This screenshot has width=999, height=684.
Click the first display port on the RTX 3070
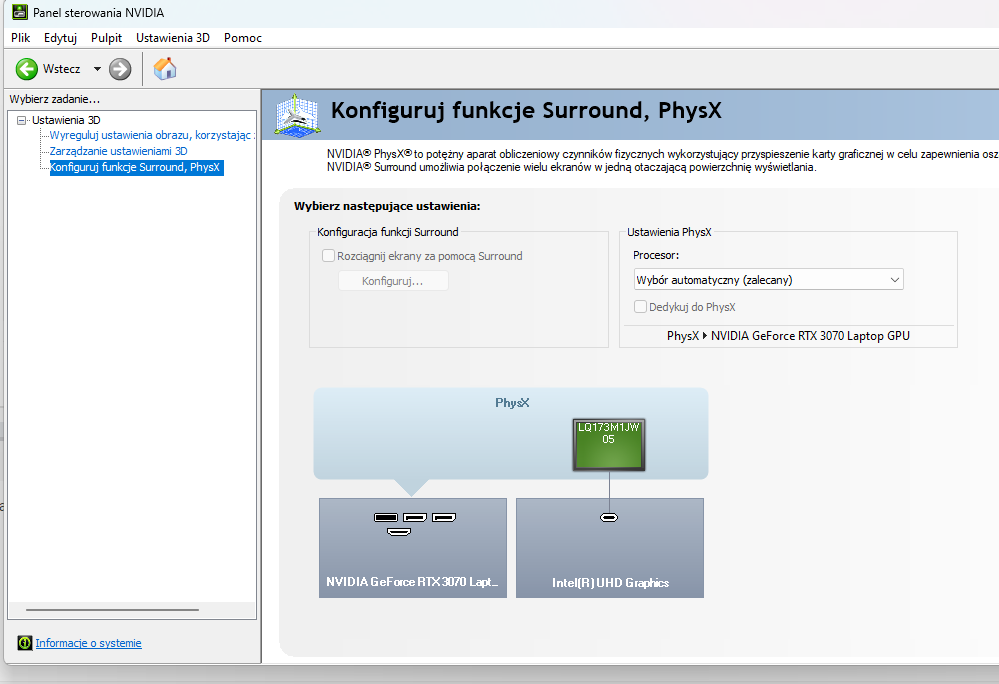386,517
